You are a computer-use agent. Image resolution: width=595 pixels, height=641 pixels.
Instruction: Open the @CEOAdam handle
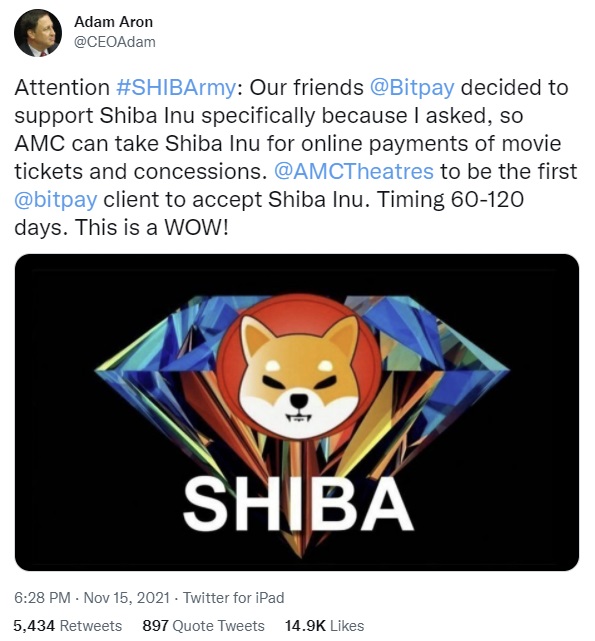coord(115,42)
